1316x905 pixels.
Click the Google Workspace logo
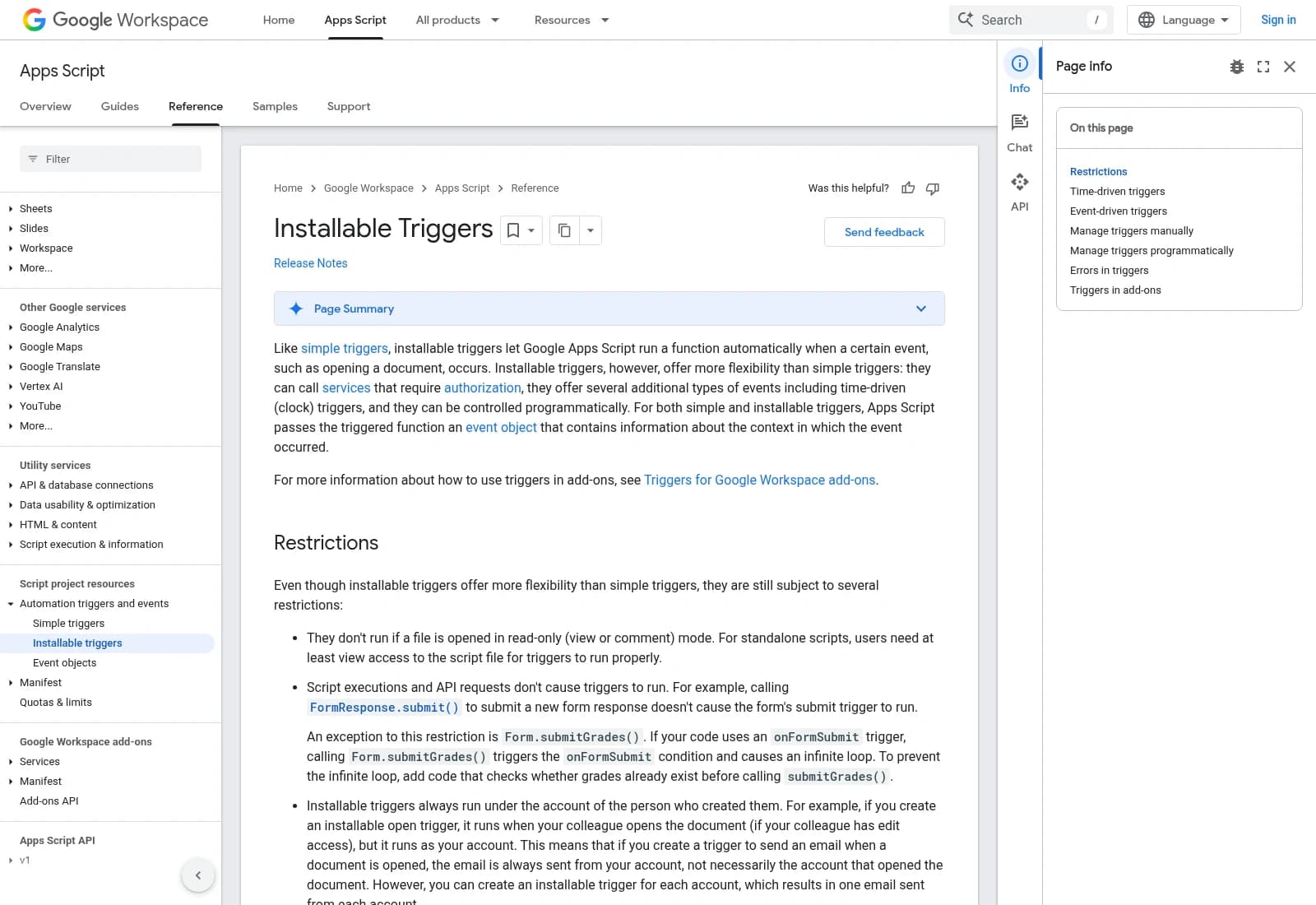point(115,20)
